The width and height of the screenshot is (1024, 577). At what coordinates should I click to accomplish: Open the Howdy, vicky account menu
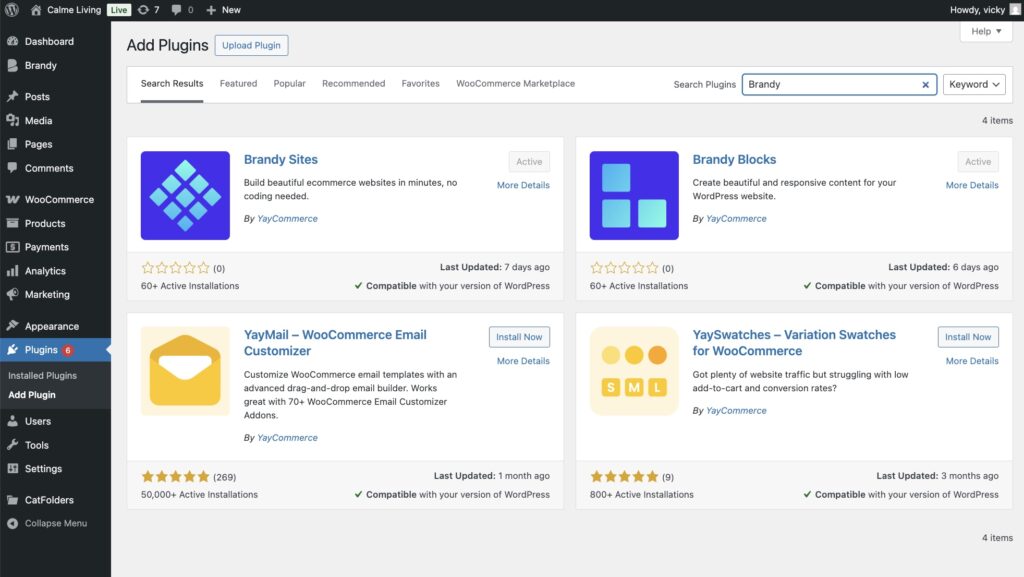(x=984, y=10)
